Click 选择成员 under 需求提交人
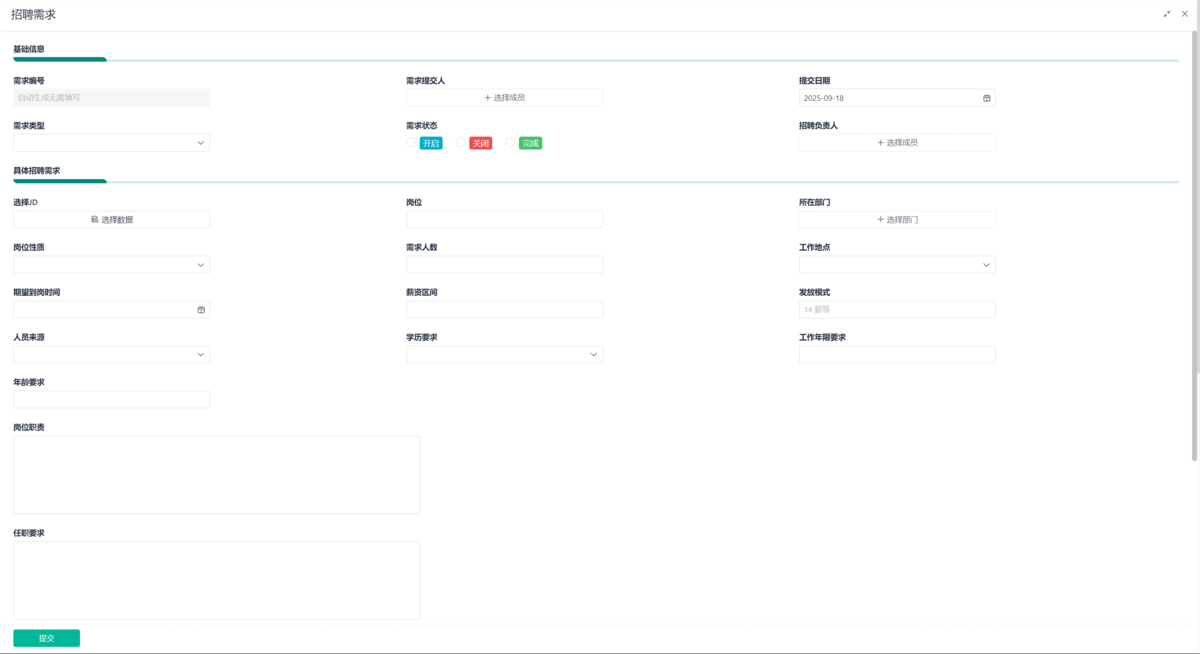The height and width of the screenshot is (654, 1200). 504,98
